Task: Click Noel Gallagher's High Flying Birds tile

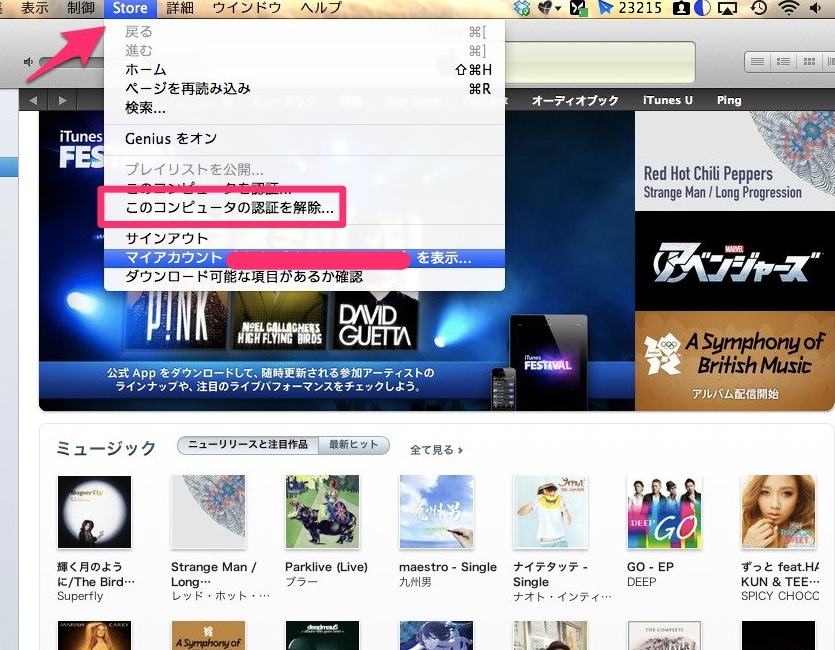Action: coord(279,322)
